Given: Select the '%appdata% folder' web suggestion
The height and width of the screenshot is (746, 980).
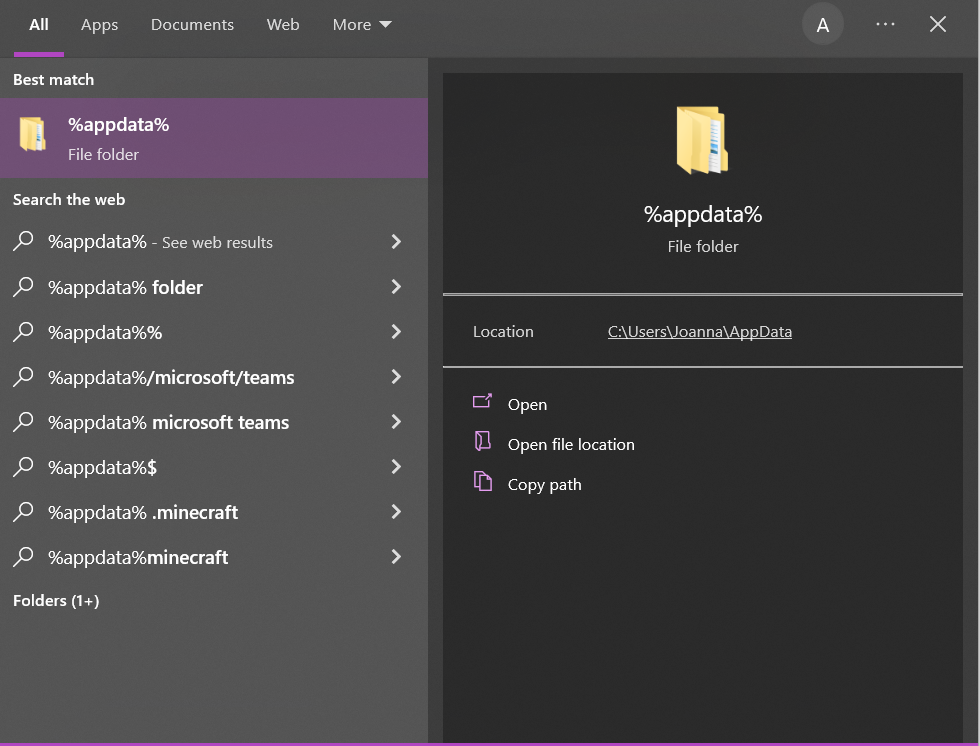Looking at the screenshot, I should [x=214, y=287].
